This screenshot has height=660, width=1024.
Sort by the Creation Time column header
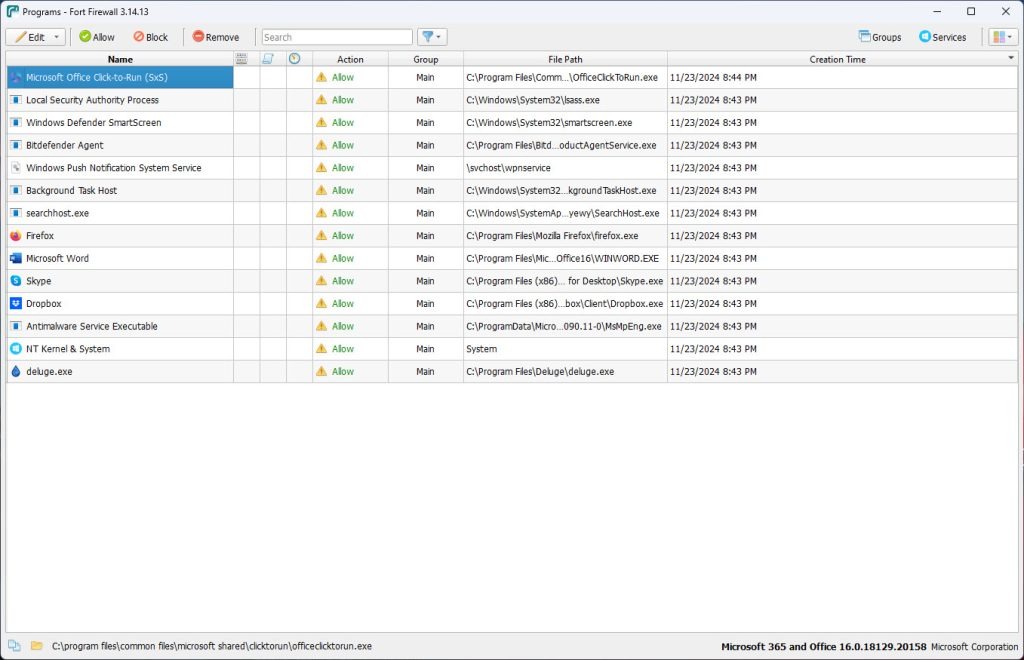(x=837, y=59)
